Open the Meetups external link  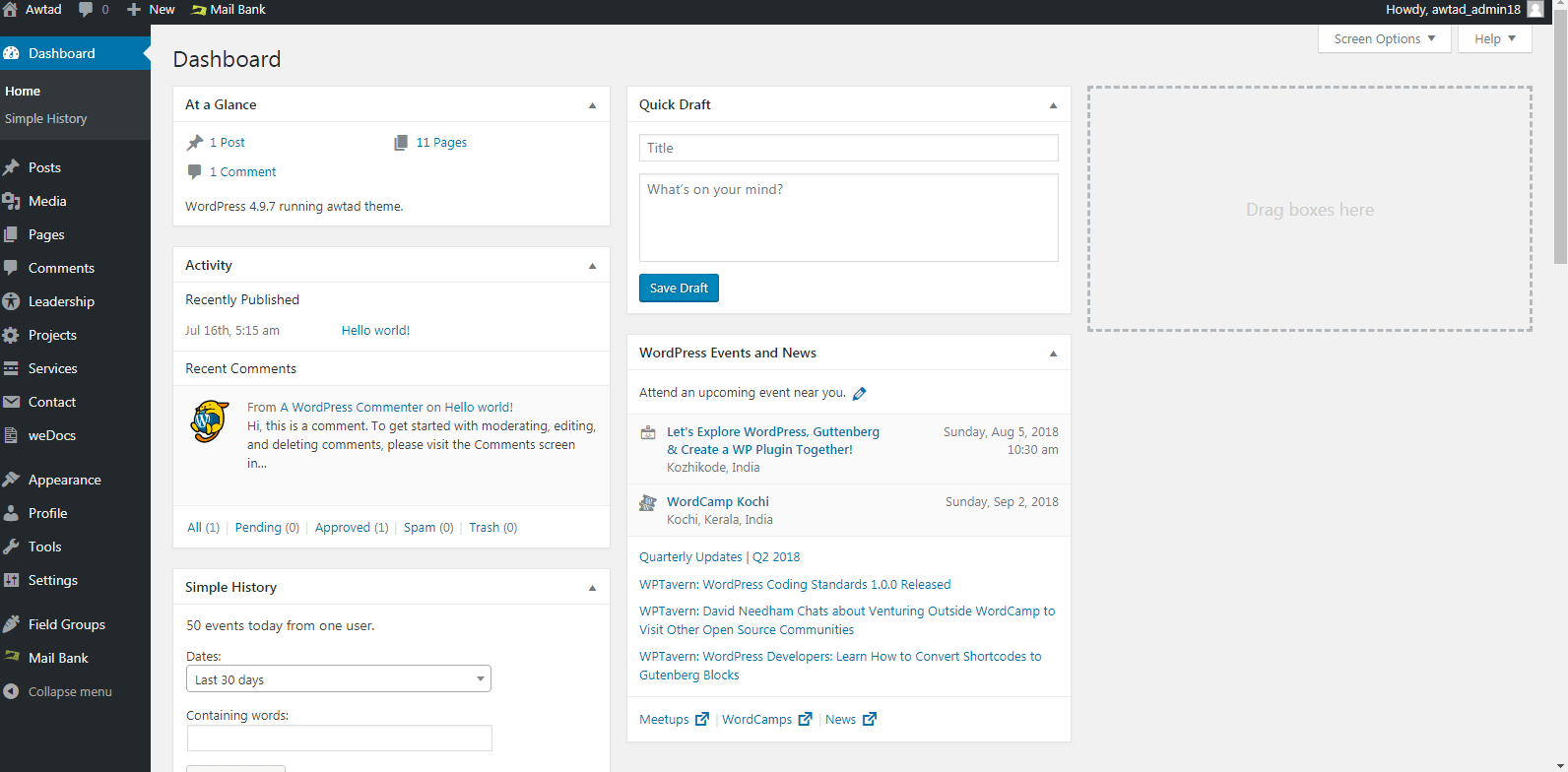674,720
